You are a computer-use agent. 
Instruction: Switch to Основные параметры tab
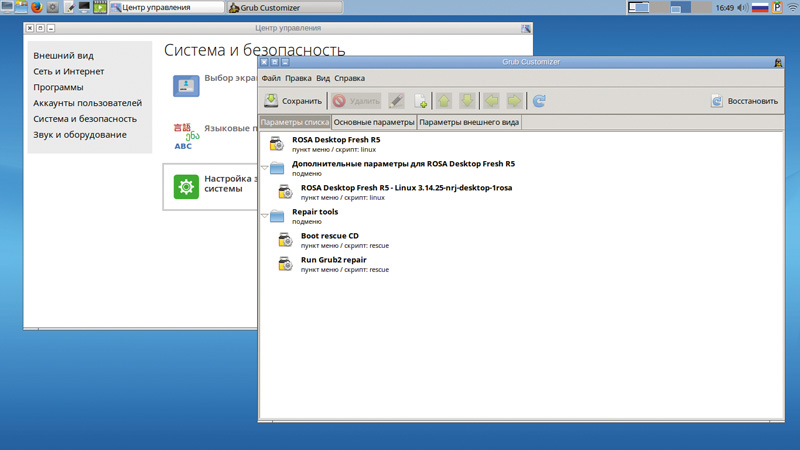pyautogui.click(x=374, y=122)
